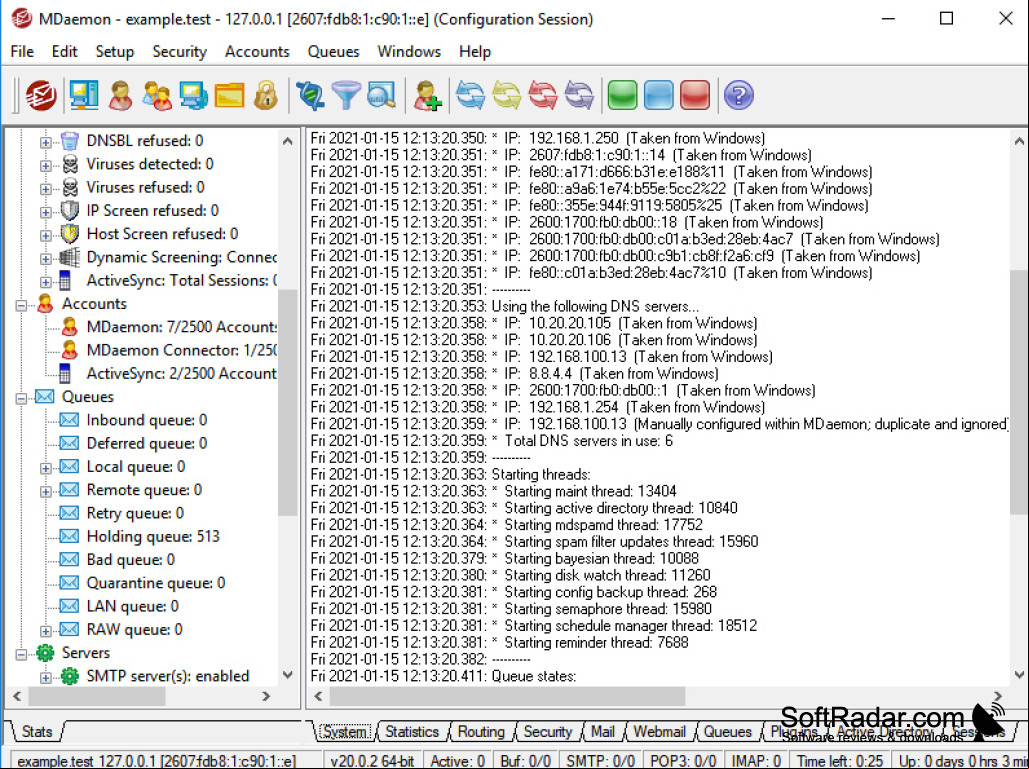Click the gold padlock security toolbar icon
This screenshot has width=1029, height=769.
266,96
